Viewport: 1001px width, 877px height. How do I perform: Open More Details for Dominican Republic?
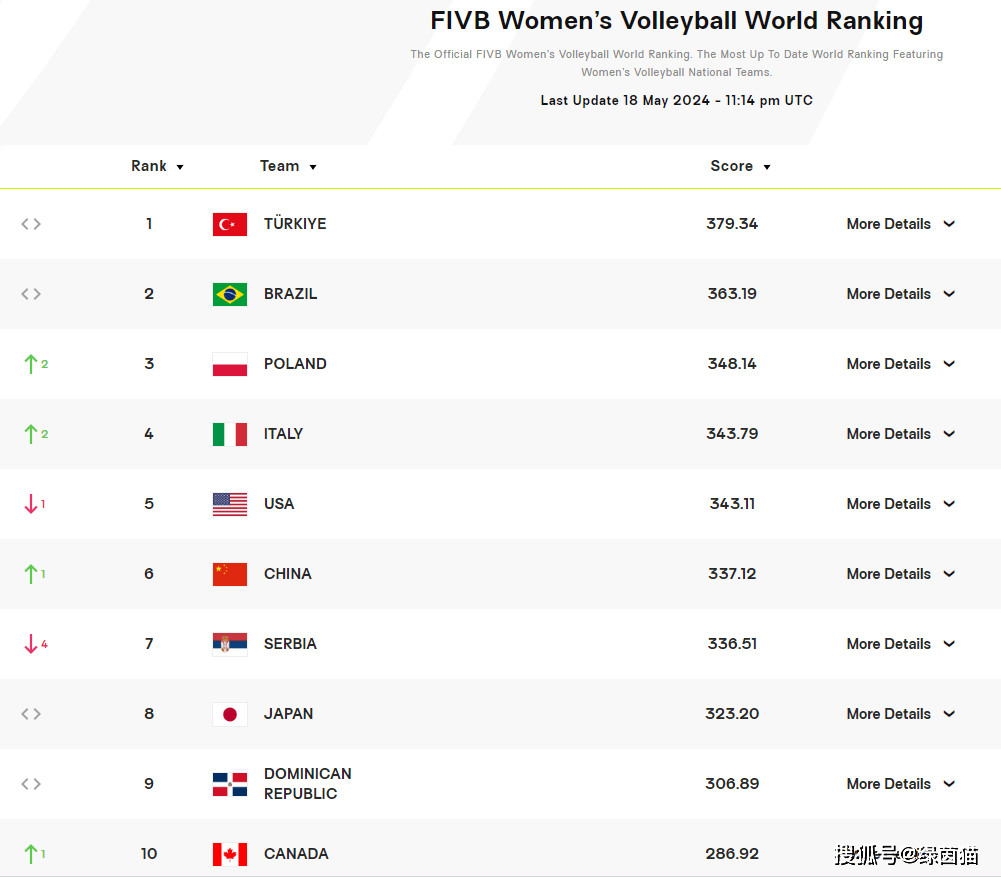(901, 784)
